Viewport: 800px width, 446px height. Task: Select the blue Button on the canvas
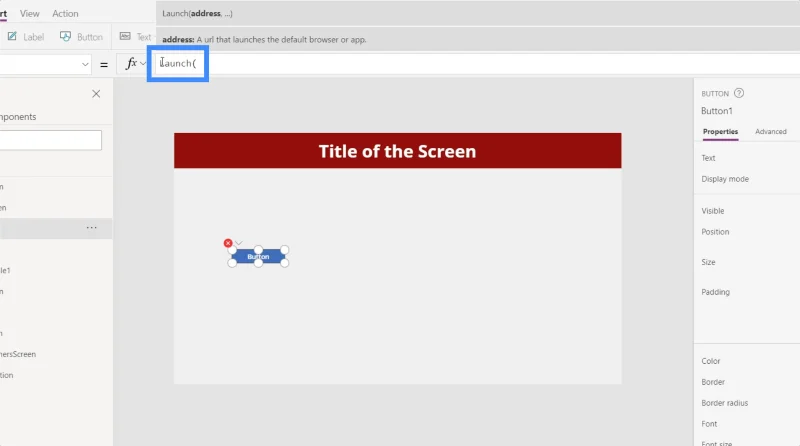(x=258, y=256)
